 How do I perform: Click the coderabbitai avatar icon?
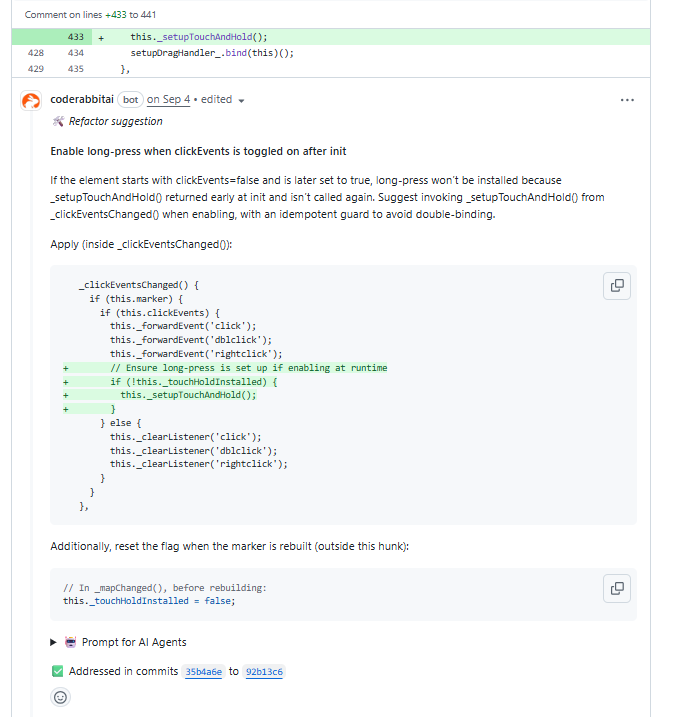pyautogui.click(x=31, y=100)
